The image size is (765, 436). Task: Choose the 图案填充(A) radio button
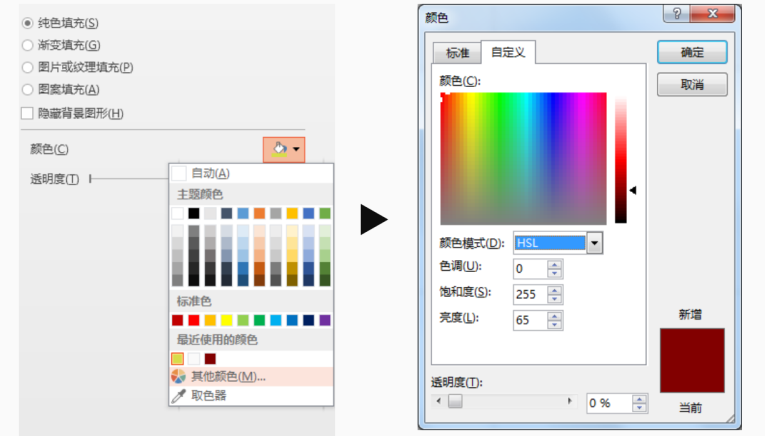(x=28, y=90)
